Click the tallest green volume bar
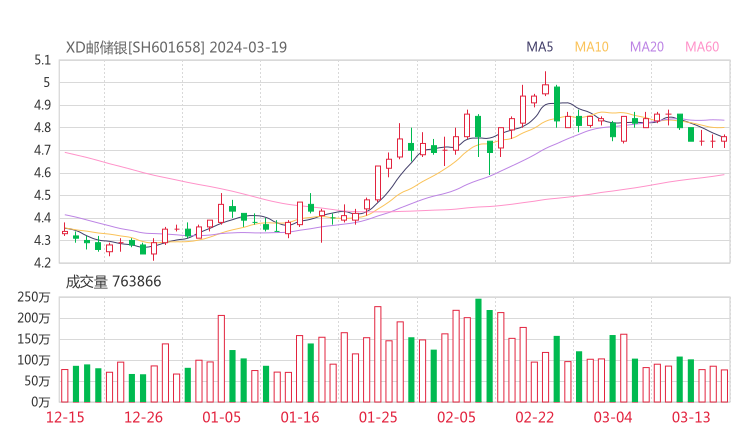This screenshot has height=440, width=740. pos(478,350)
